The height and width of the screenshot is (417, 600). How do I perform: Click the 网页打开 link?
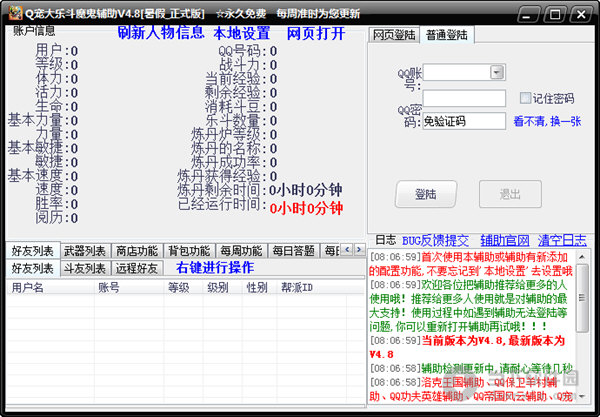(x=316, y=33)
